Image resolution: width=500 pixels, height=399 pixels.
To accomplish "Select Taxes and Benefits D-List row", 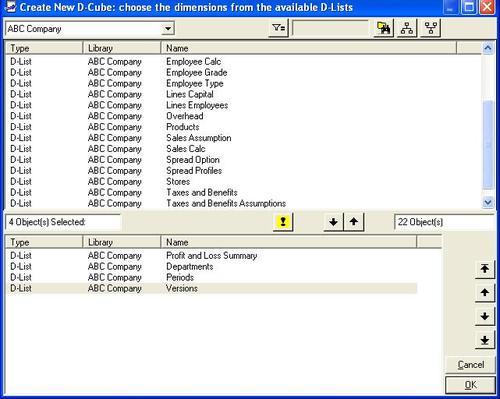I will [243, 192].
